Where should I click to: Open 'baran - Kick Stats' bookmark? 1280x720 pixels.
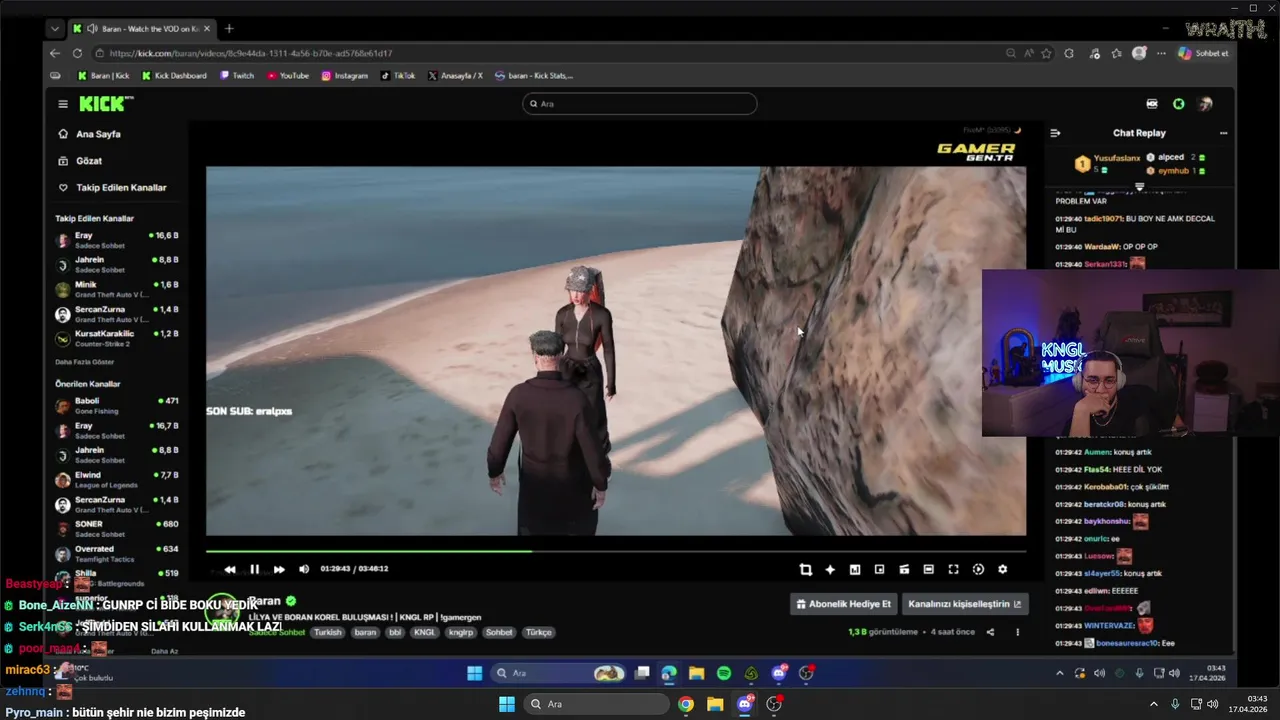pyautogui.click(x=534, y=76)
